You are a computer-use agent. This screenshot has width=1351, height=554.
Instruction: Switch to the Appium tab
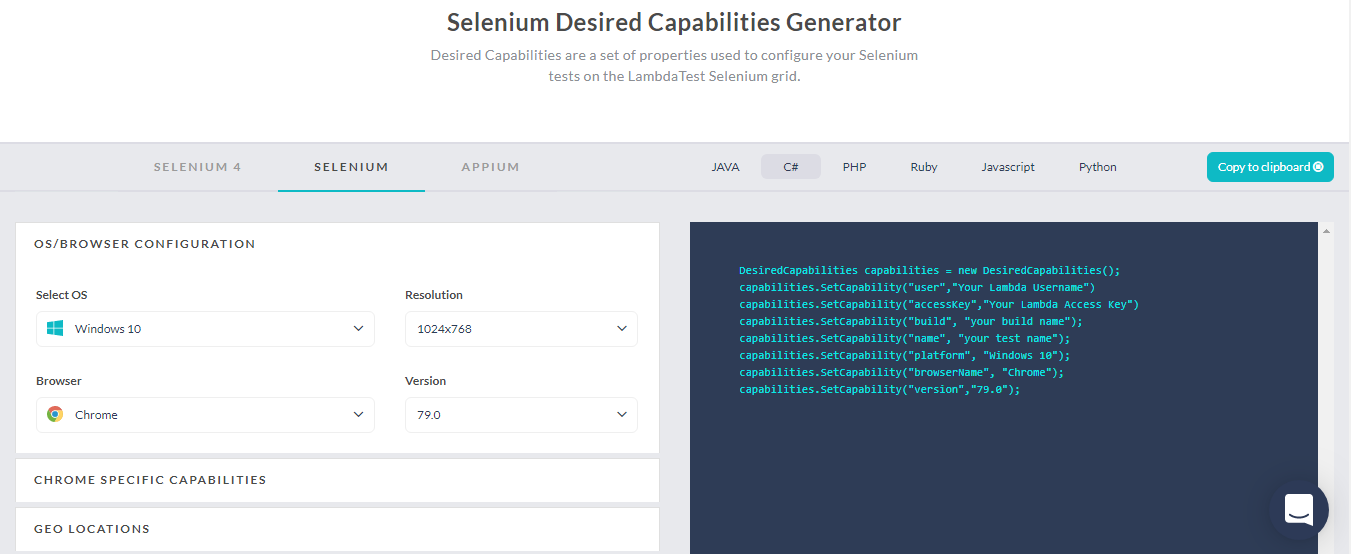click(490, 167)
